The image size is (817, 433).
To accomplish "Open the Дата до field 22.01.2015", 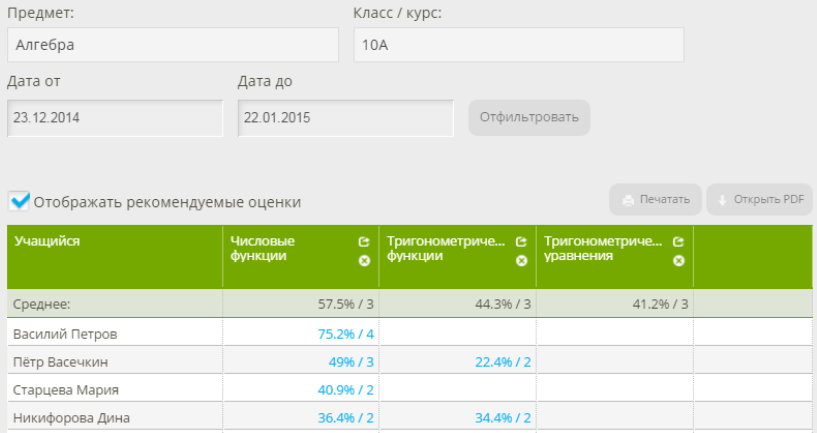I will (x=345, y=118).
